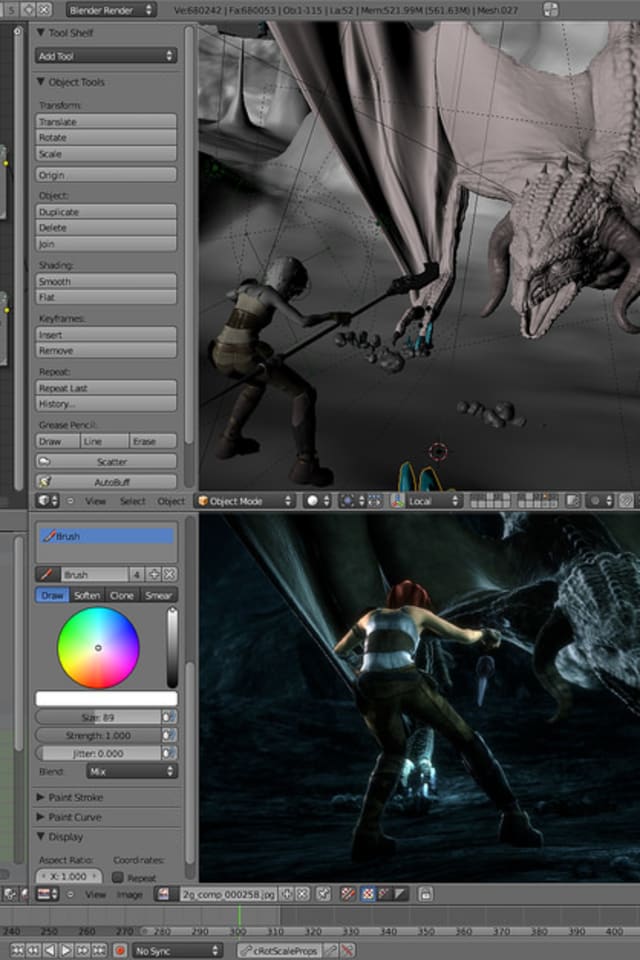
Task: Click the 3D view editor type icon
Action: tap(48, 501)
